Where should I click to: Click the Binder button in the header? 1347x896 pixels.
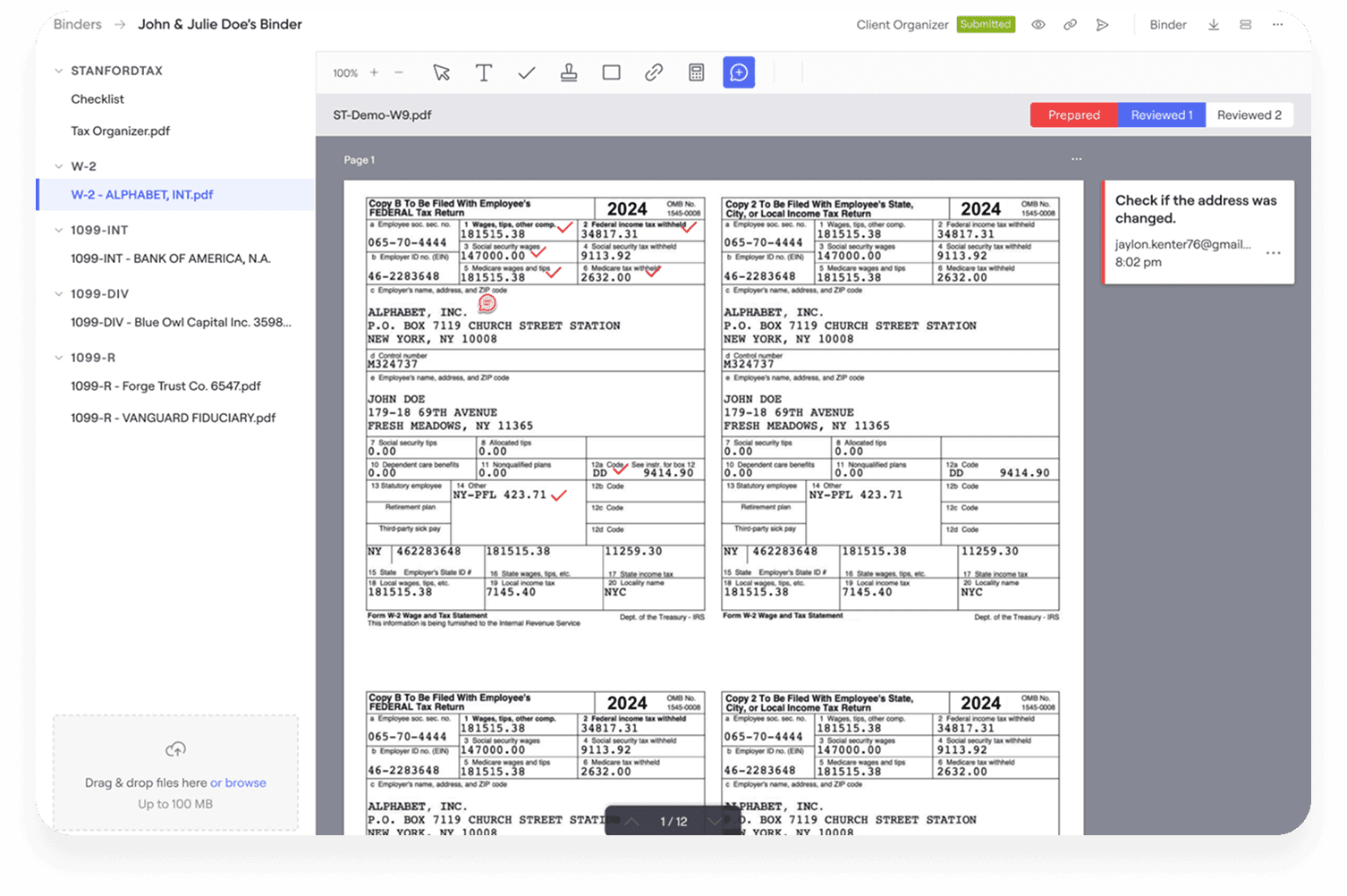[1168, 25]
